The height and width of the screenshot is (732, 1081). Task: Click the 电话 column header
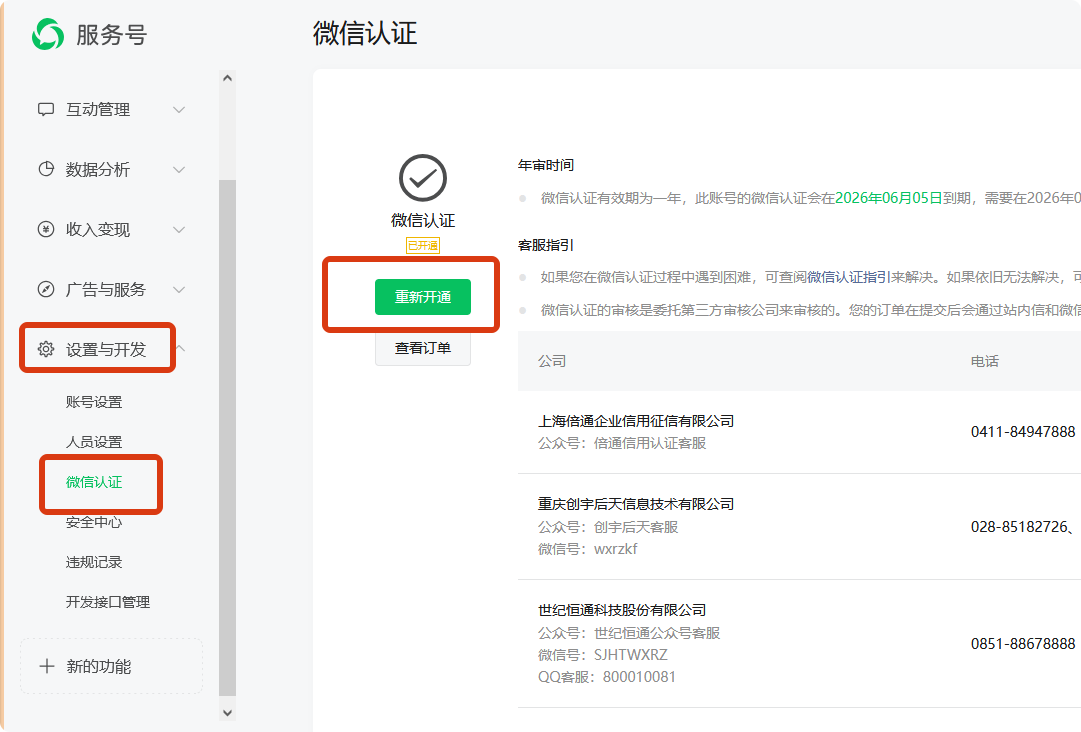[x=984, y=360]
